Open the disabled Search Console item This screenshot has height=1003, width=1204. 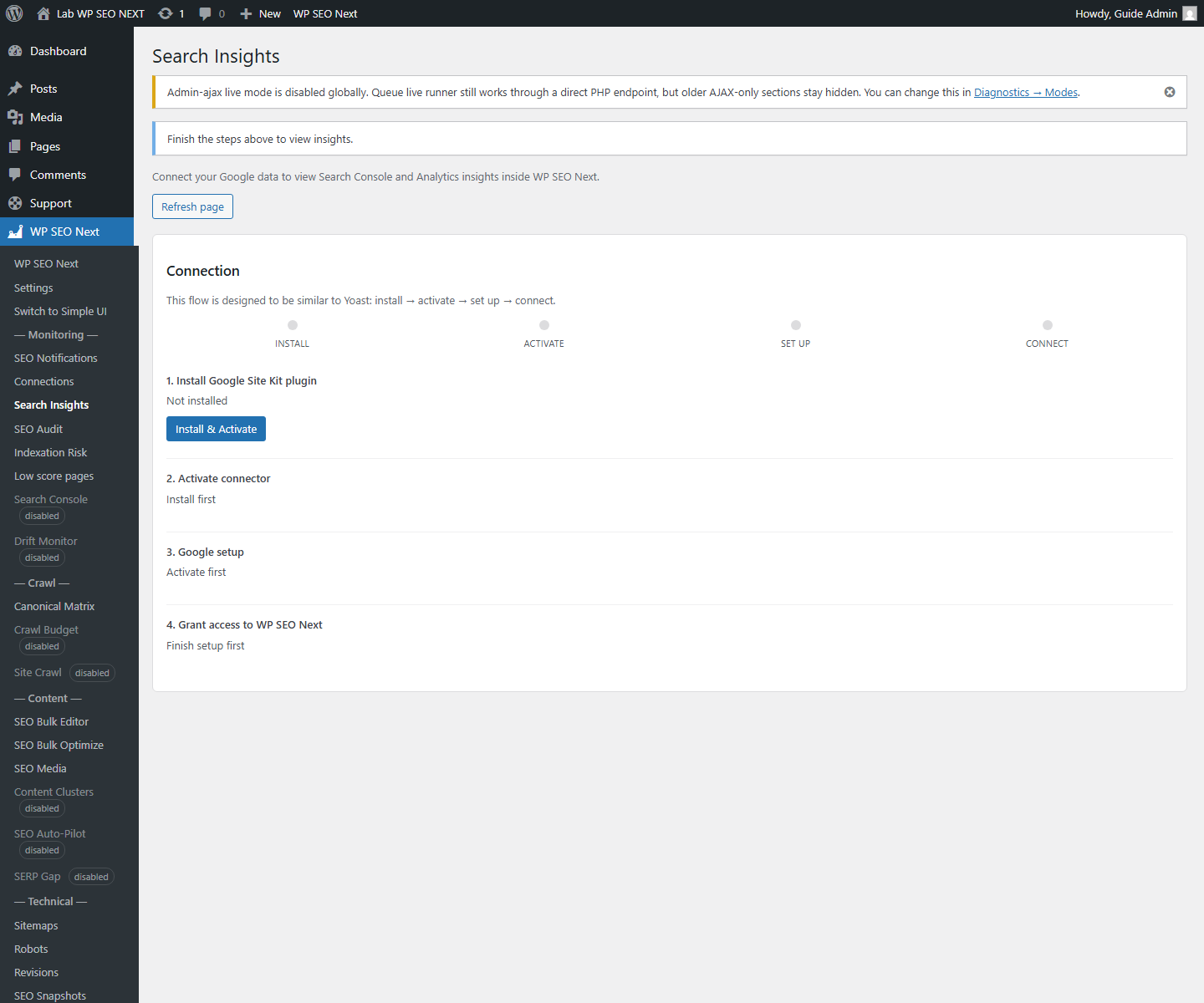(50, 507)
